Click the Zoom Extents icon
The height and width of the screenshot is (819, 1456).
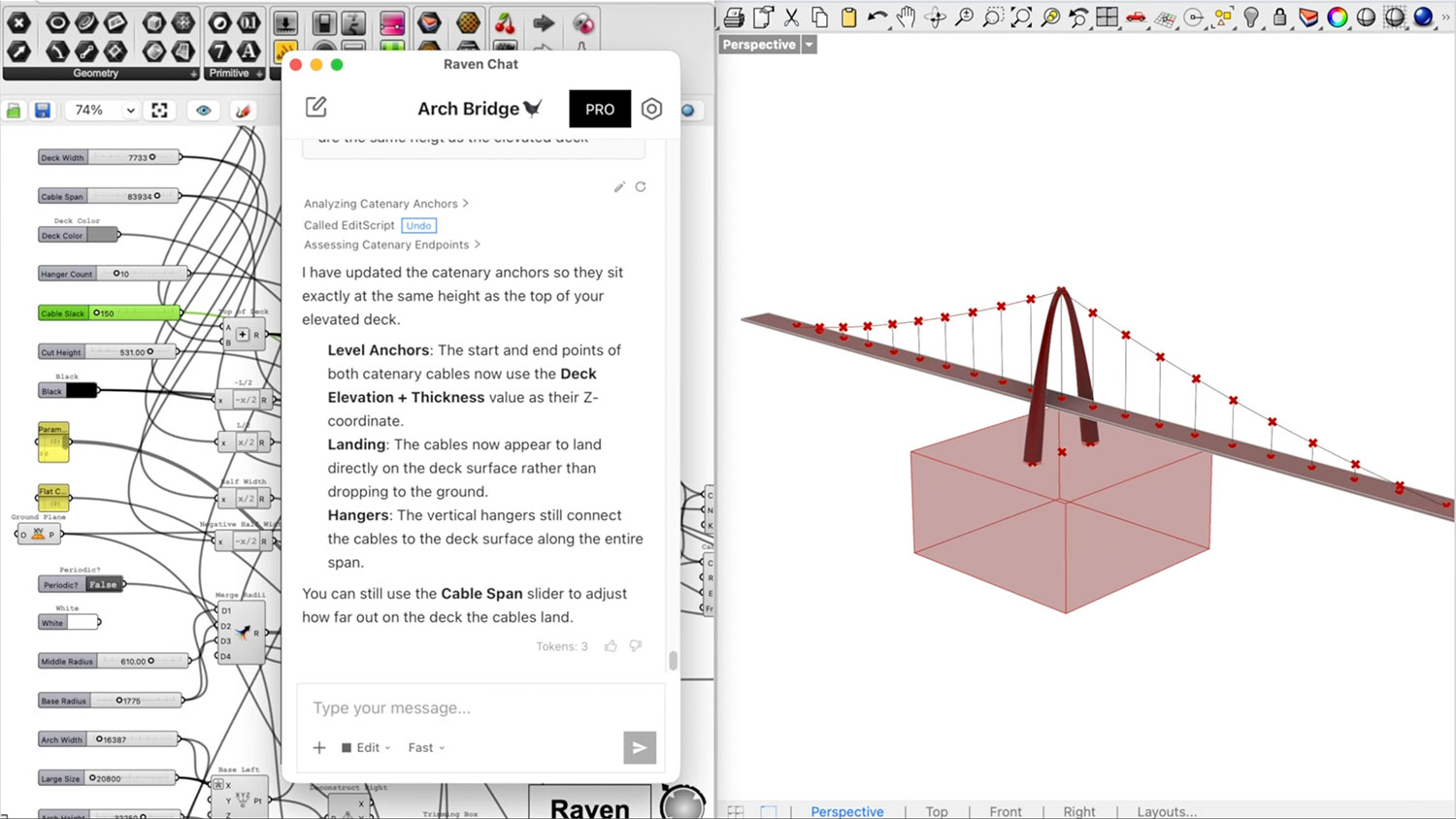(1021, 17)
